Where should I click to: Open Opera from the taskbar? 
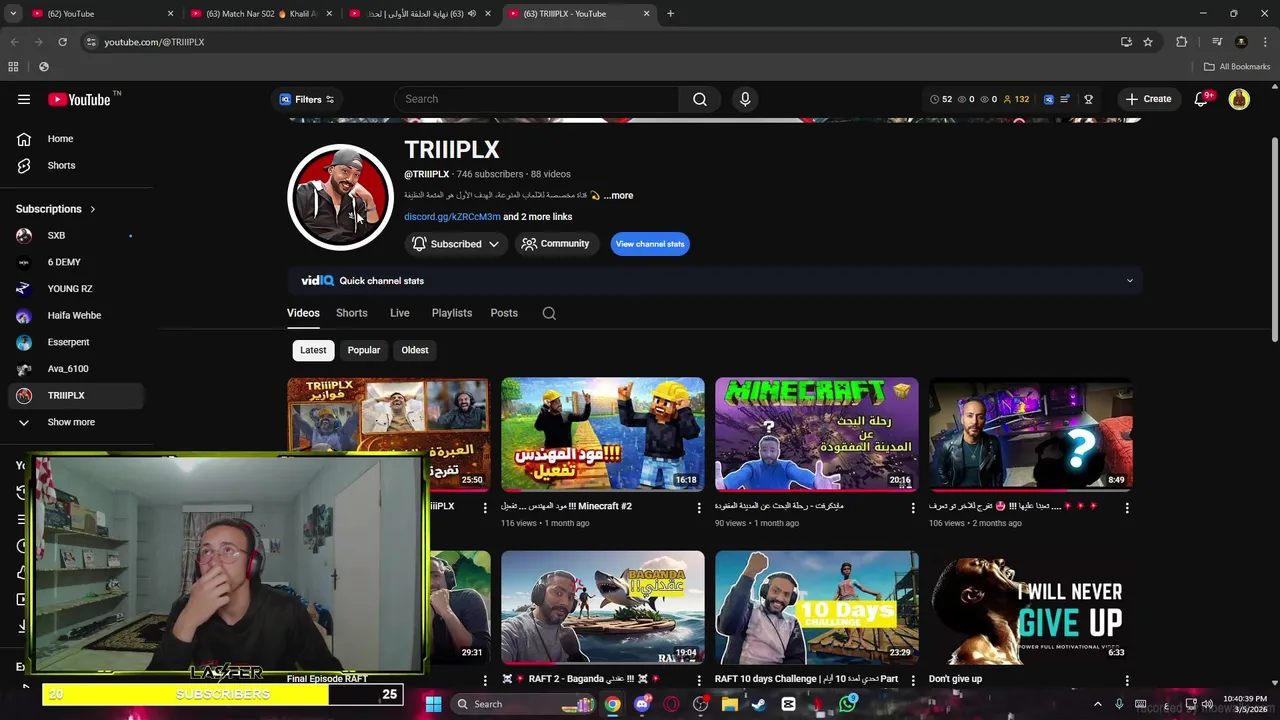671,704
